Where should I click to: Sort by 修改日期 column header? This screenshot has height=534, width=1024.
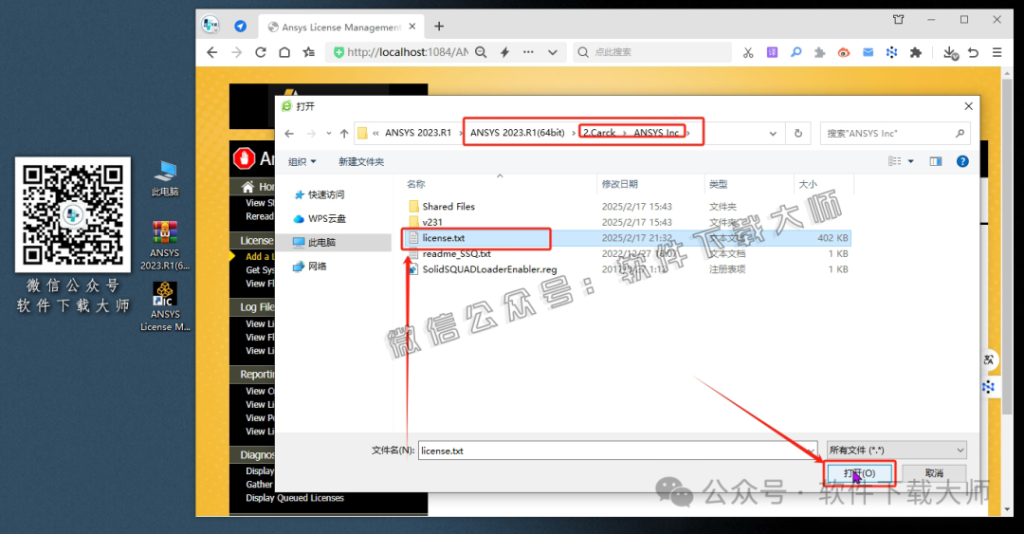pyautogui.click(x=620, y=184)
